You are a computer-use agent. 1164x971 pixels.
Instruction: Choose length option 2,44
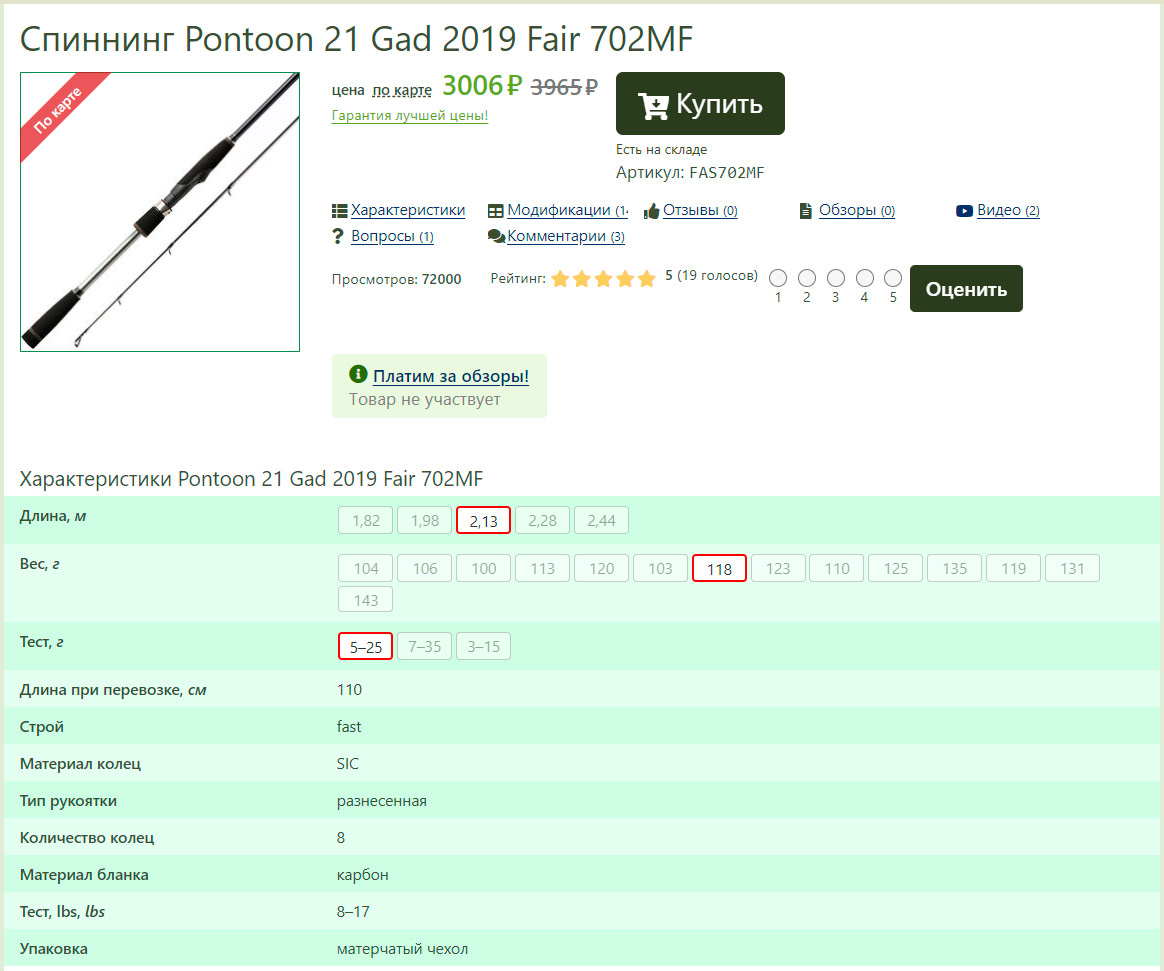coord(601,520)
